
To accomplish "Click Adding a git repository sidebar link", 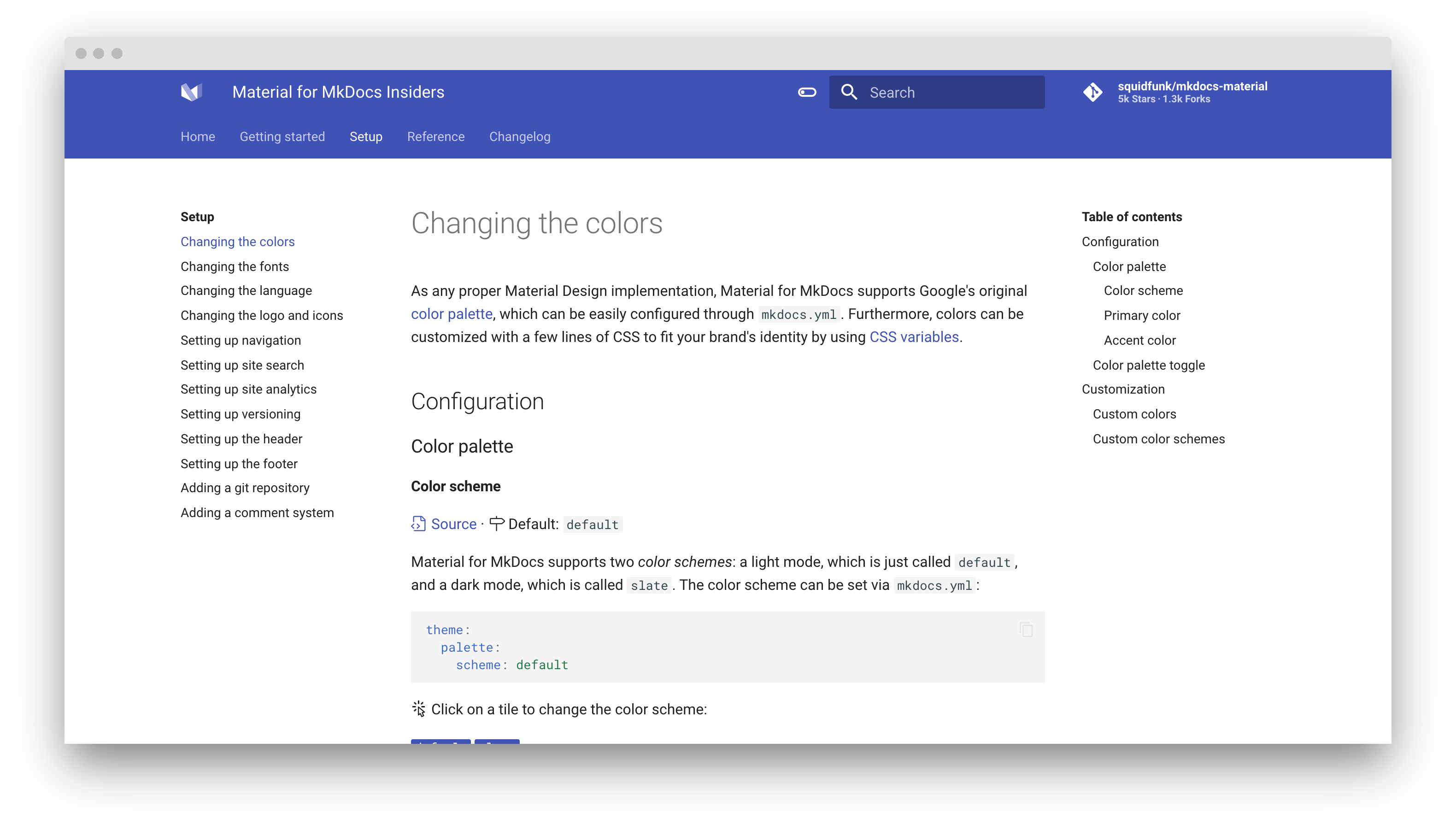I will click(x=245, y=487).
